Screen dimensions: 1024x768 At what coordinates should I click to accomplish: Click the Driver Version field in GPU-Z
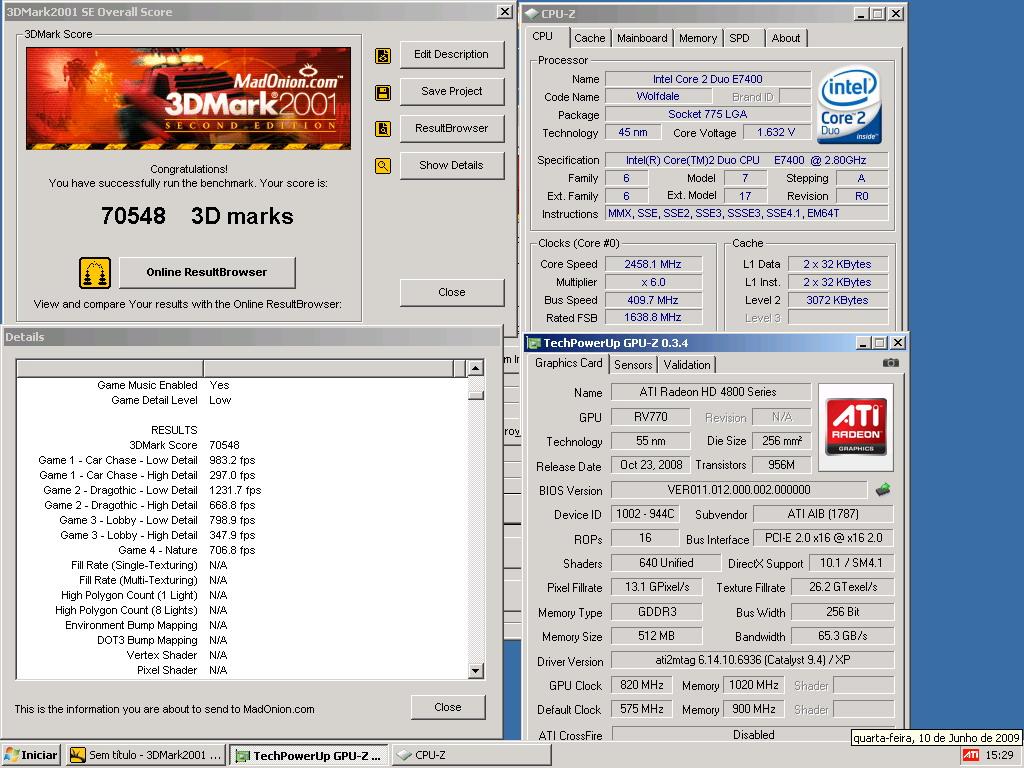[752, 660]
